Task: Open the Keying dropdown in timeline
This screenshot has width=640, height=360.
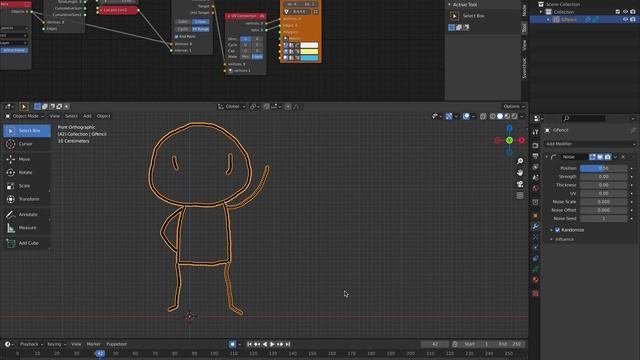Action: tap(56, 344)
